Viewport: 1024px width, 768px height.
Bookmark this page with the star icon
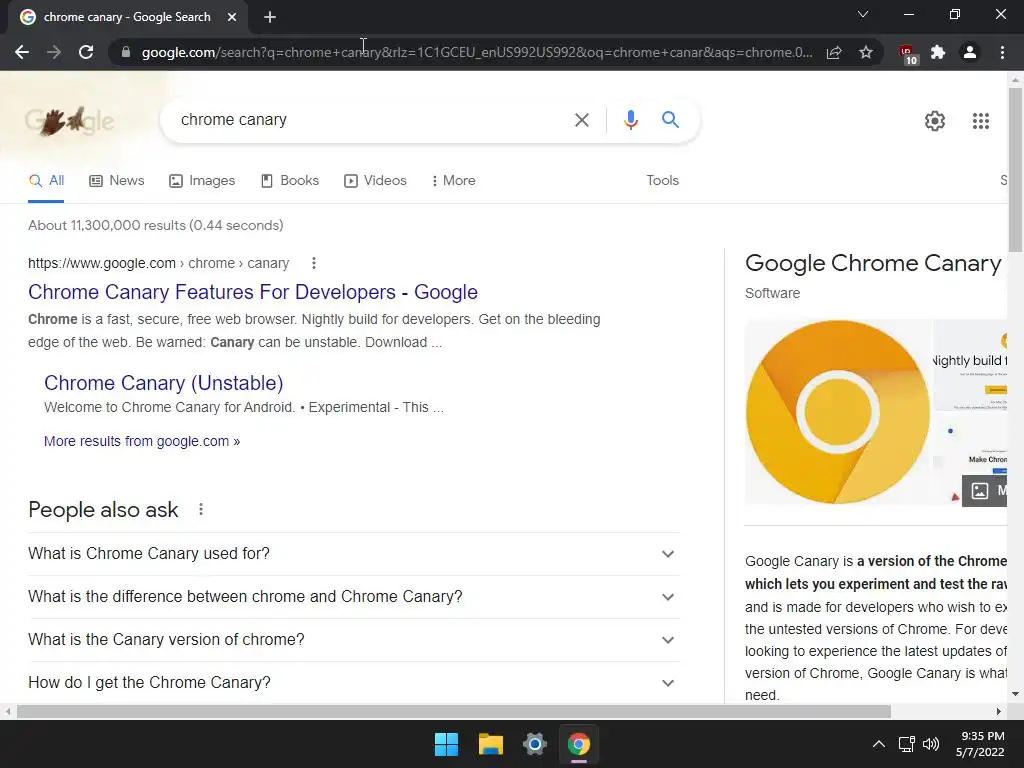[866, 52]
